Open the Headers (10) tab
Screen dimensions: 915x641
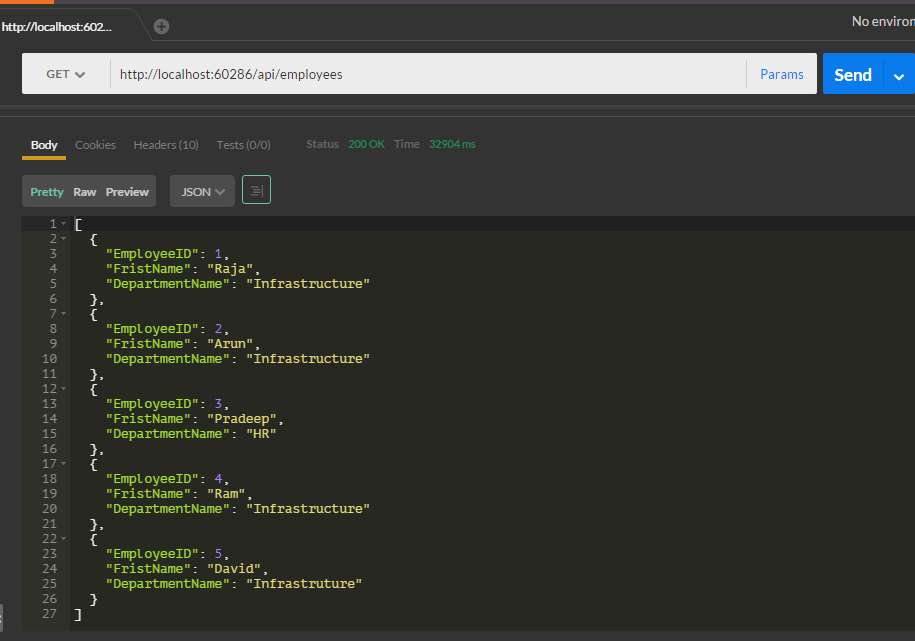(166, 145)
